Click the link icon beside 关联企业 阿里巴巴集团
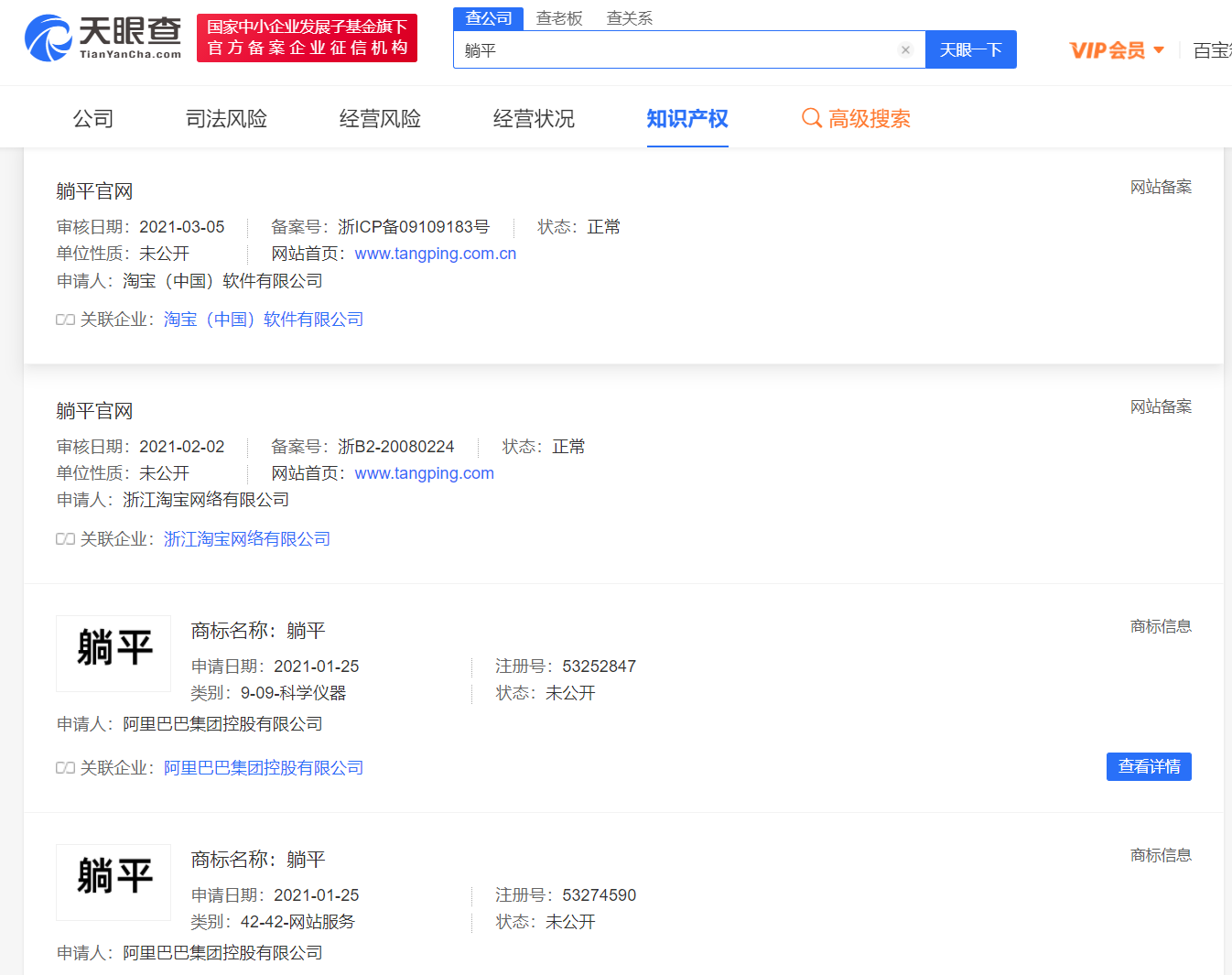 (x=65, y=768)
